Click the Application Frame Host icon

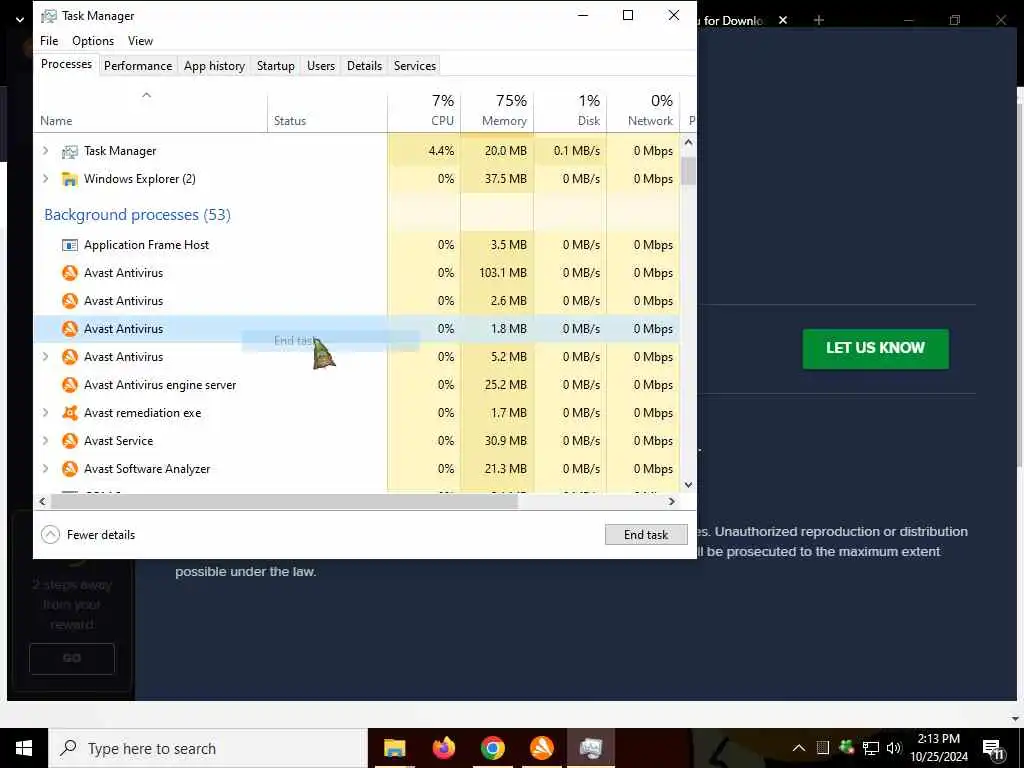[x=69, y=245]
